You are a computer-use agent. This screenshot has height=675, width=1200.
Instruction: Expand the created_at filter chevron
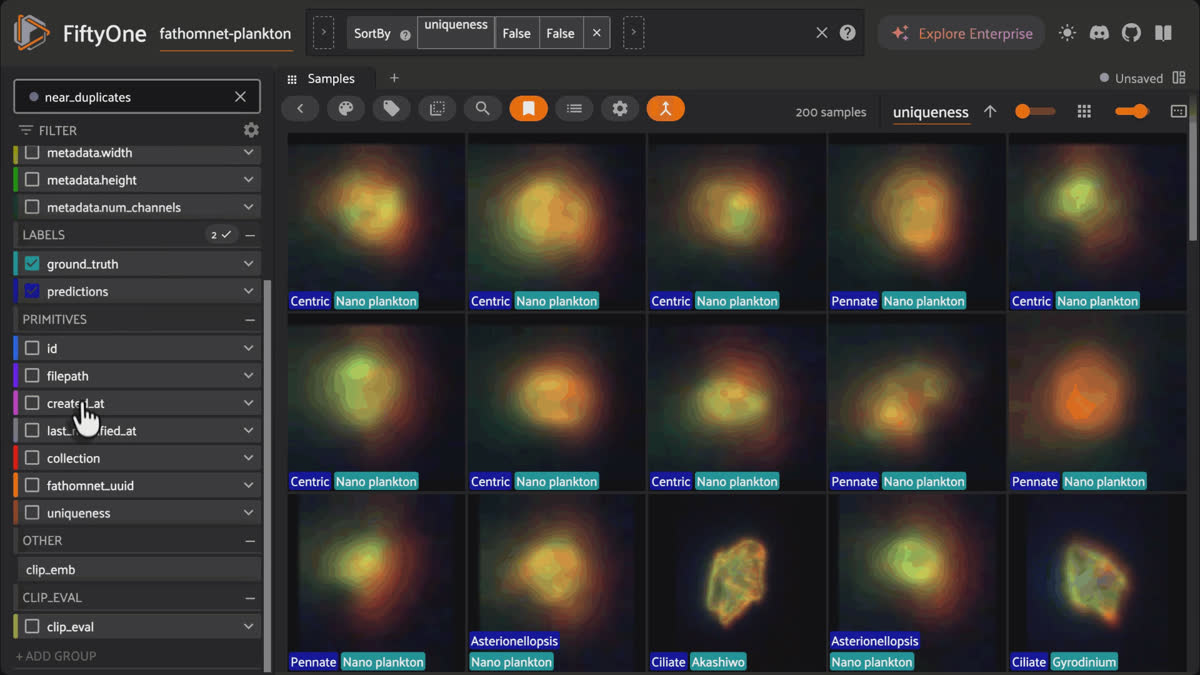248,403
